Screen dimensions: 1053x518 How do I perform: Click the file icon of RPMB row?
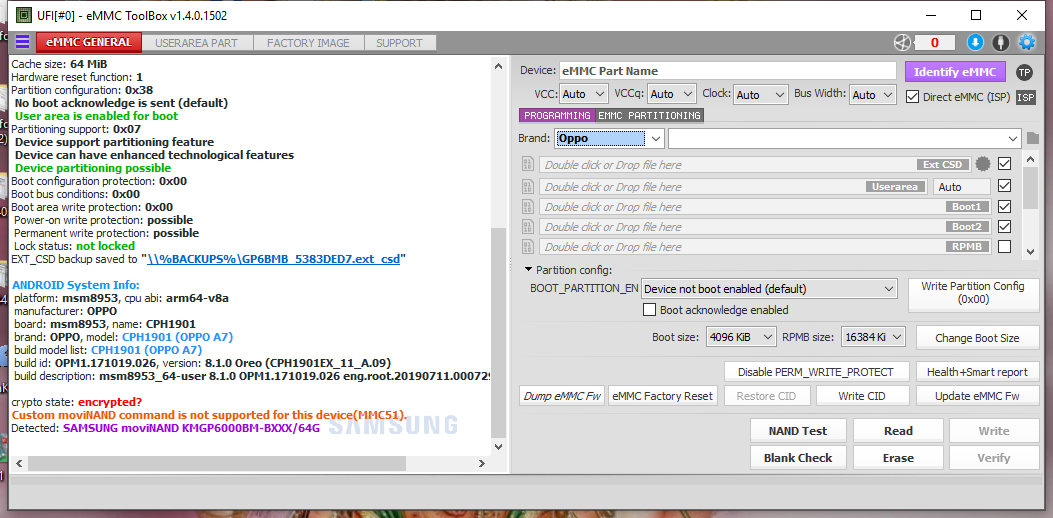click(x=528, y=247)
